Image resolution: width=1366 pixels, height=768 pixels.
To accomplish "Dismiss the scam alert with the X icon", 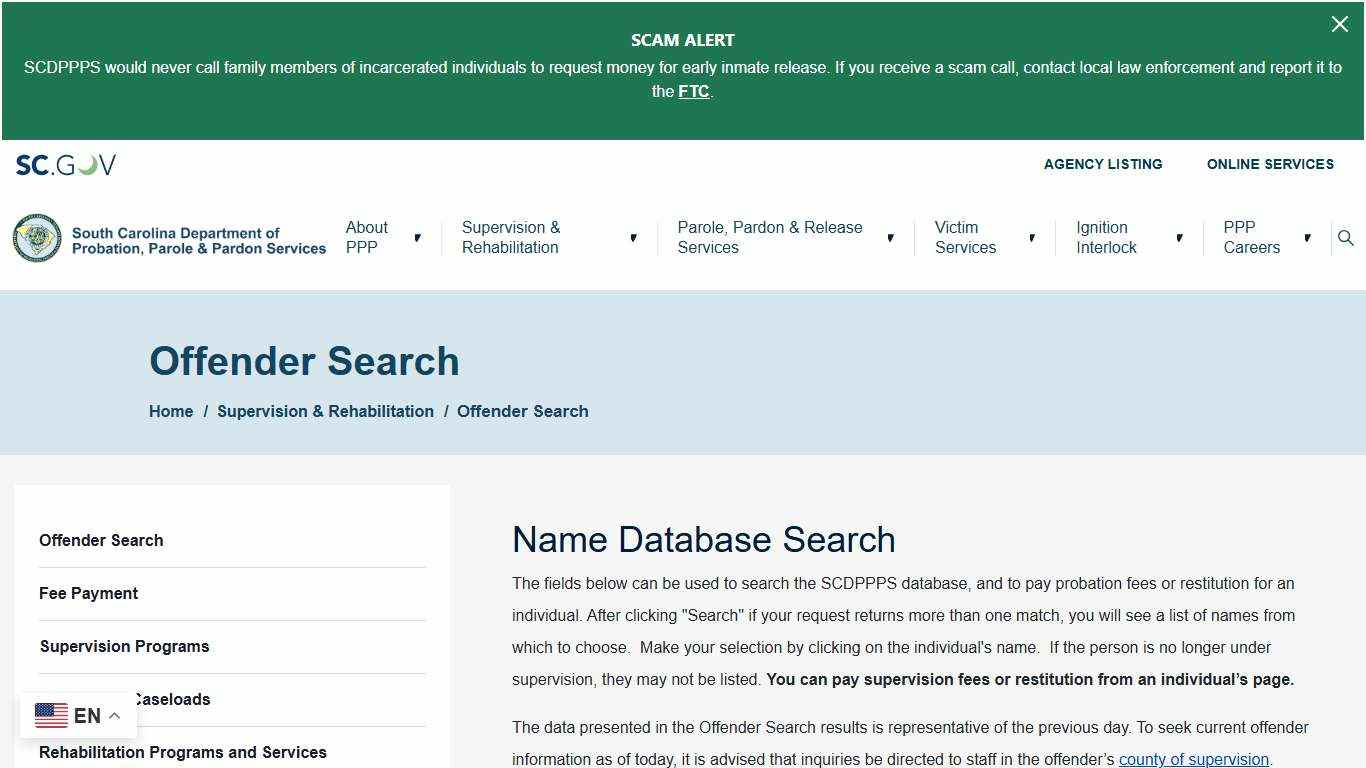I will (x=1340, y=24).
